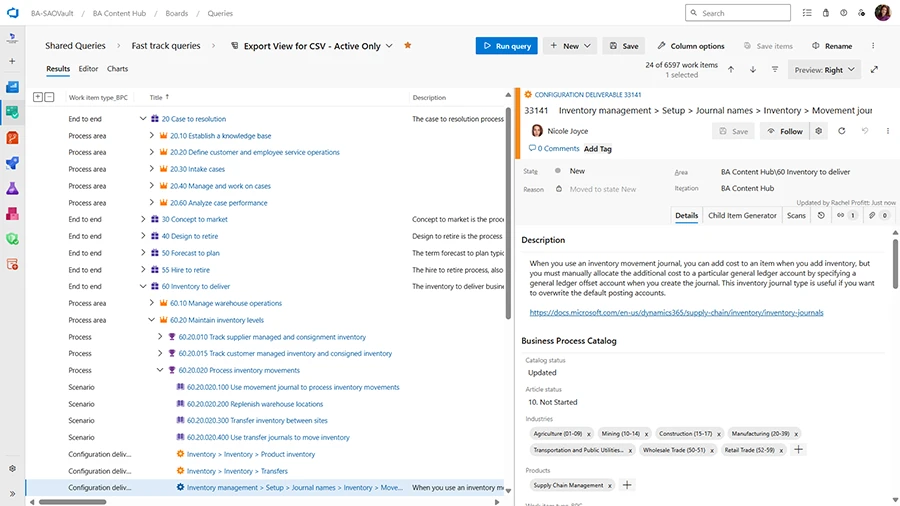Open Pipelines from the left sidebar
Image resolution: width=900 pixels, height=506 pixels.
point(12,163)
